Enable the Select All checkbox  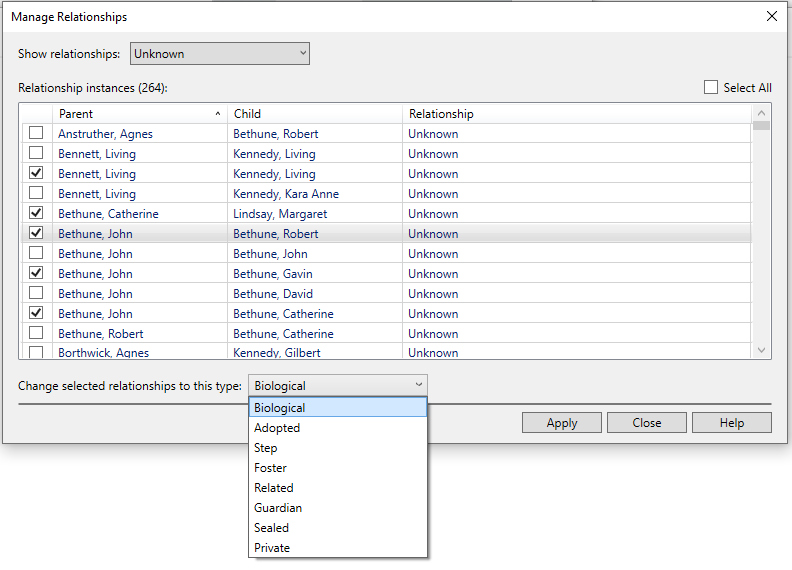(x=711, y=88)
